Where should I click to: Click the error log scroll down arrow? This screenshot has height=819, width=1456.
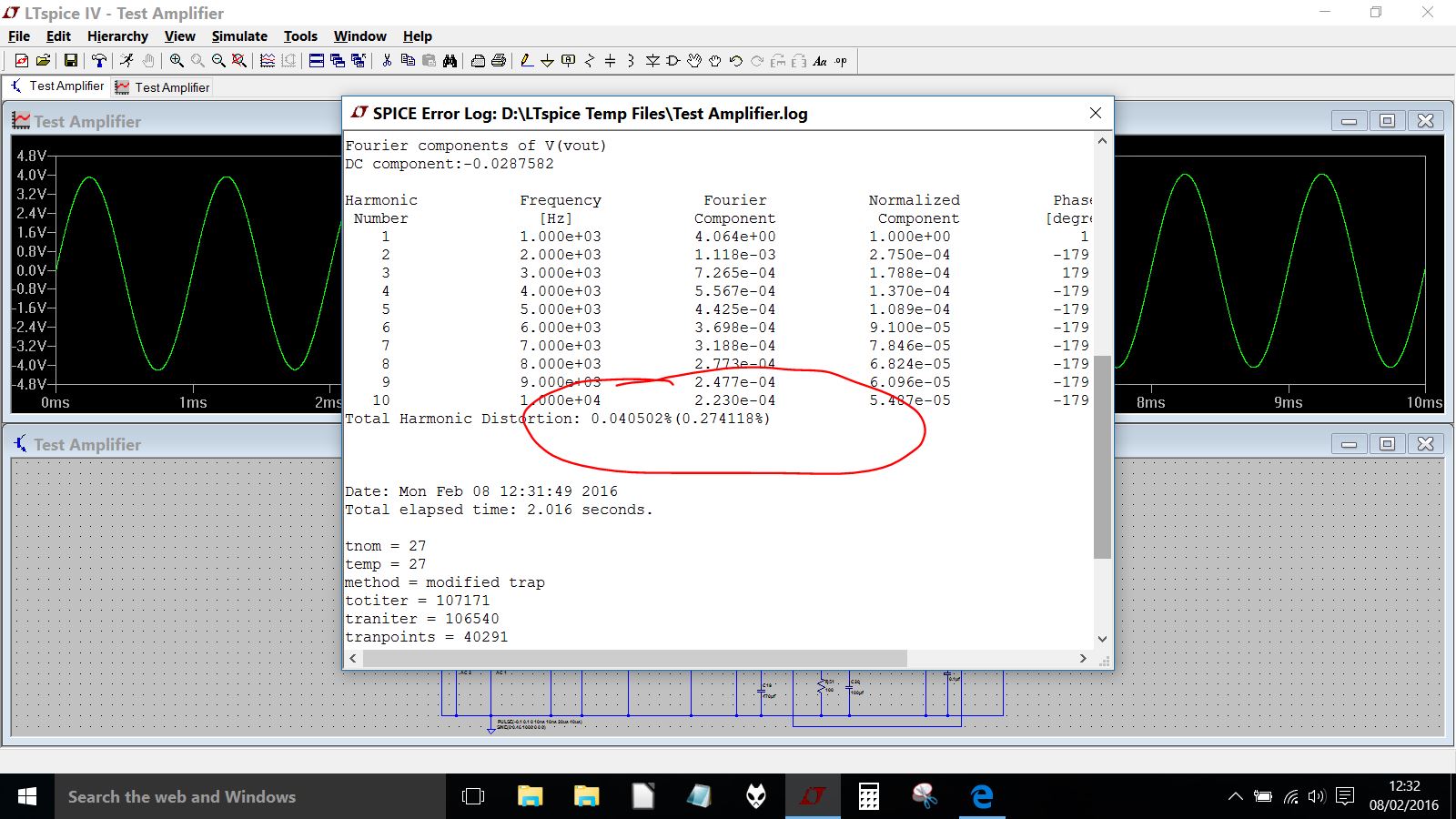[1102, 639]
